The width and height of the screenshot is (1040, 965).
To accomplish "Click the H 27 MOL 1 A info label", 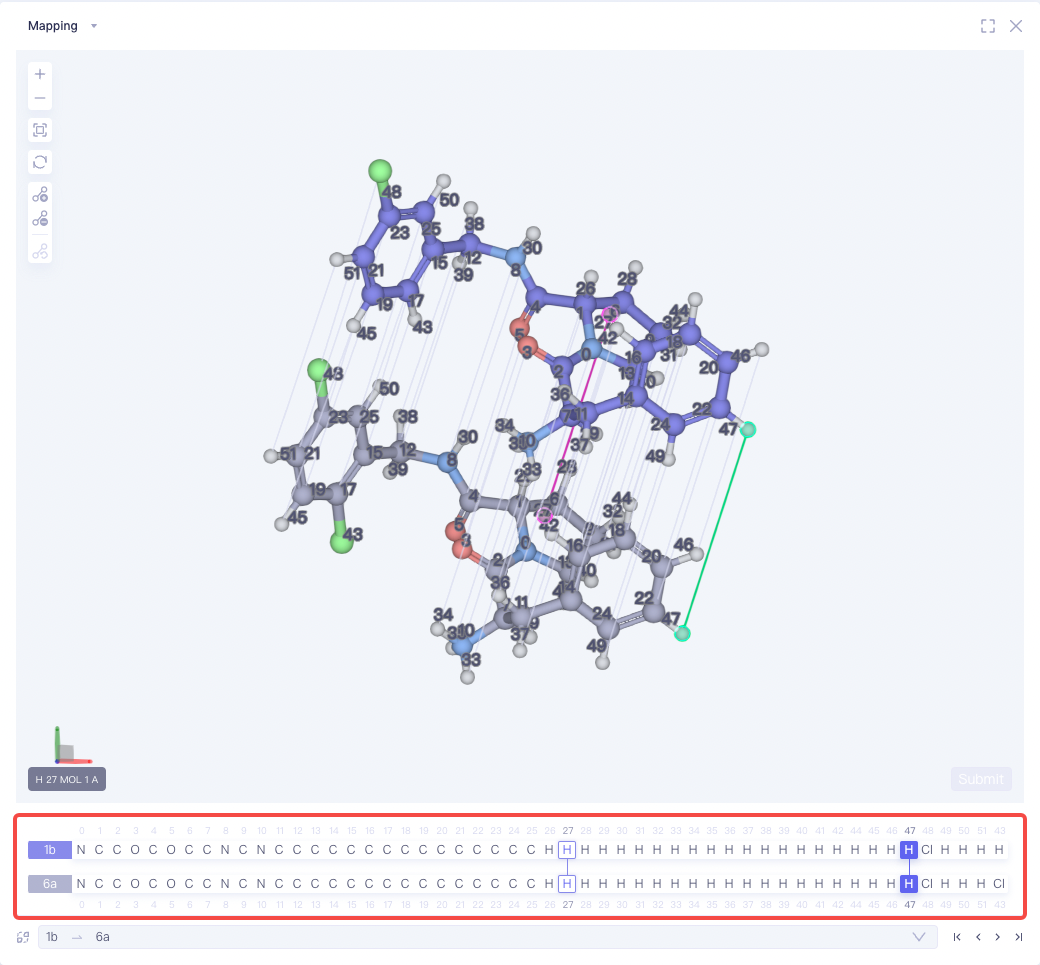I will pos(67,779).
